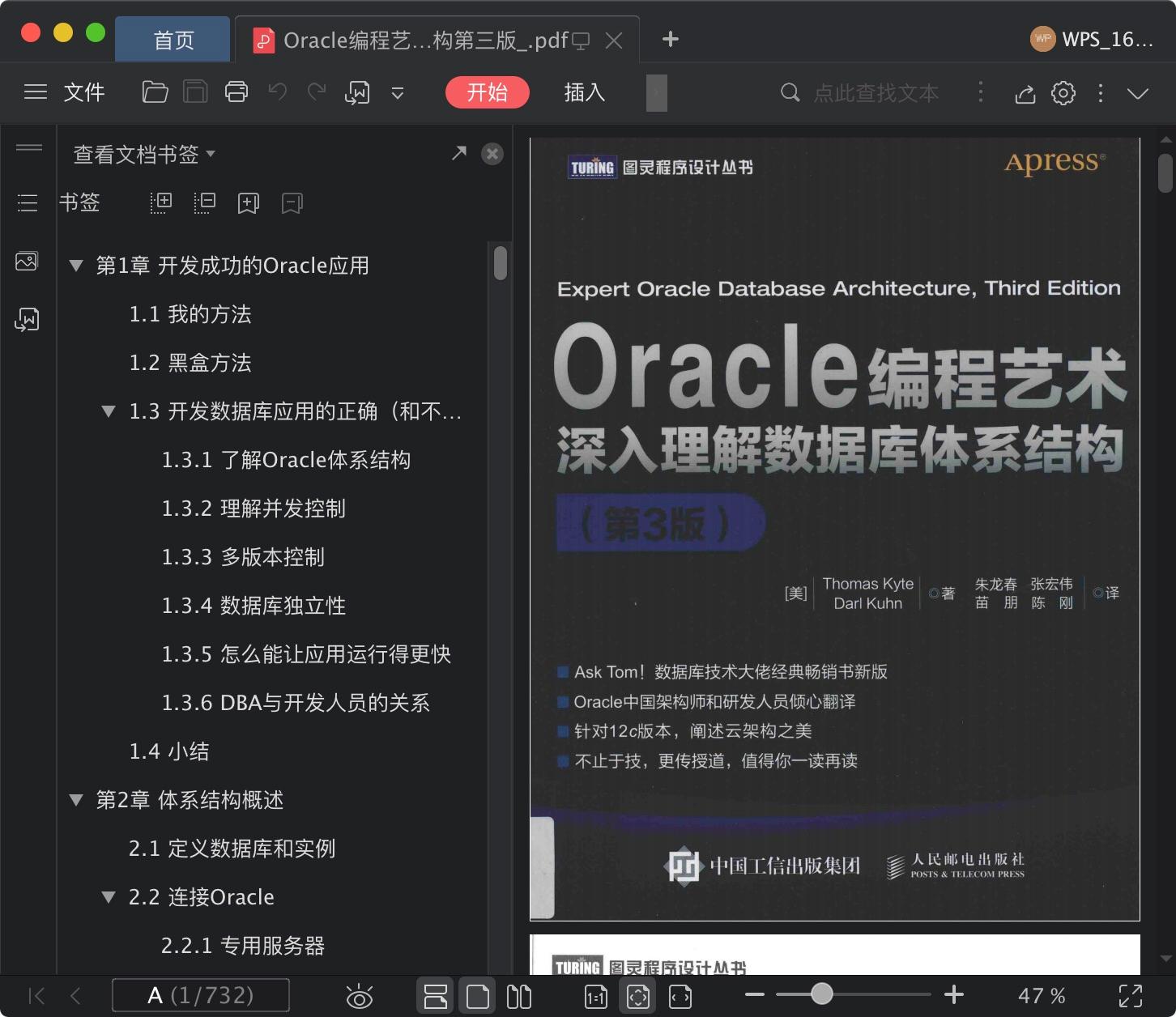Select bookmark 1.3.2 理解并发控制
The height and width of the screenshot is (1017, 1176).
254,508
